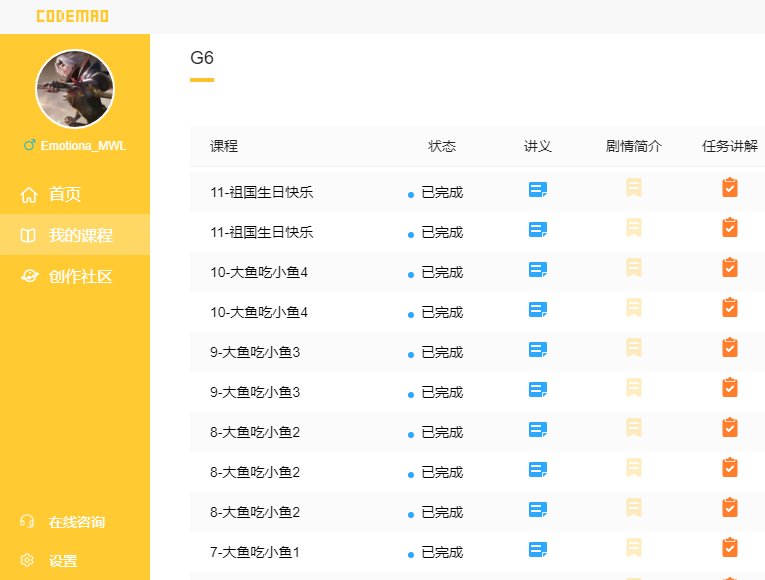Open lecture notes icon in first 10-大鱼吃小鱼4 row
This screenshot has height=580, width=765.
538,270
